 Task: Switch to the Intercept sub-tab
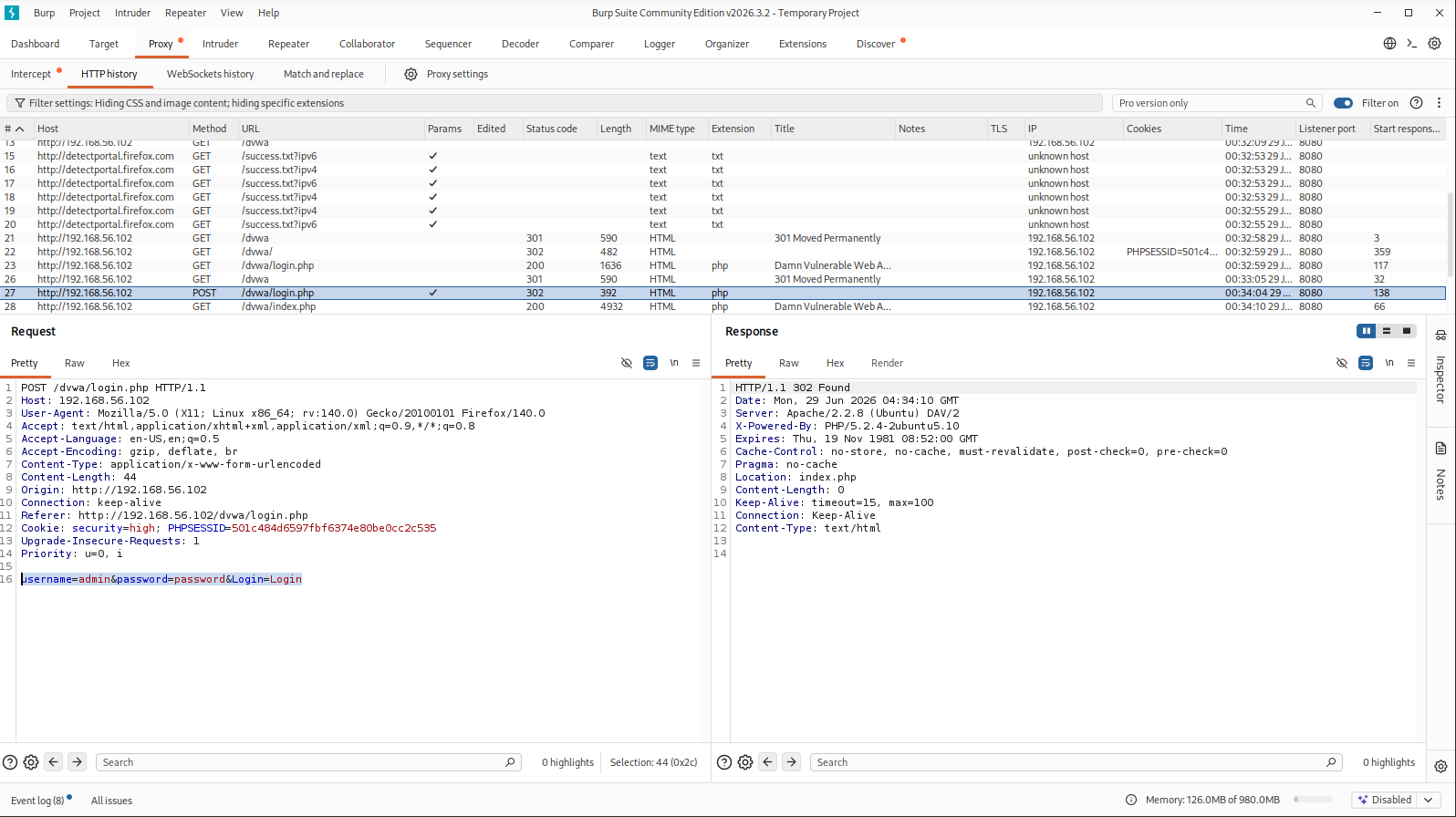[31, 74]
